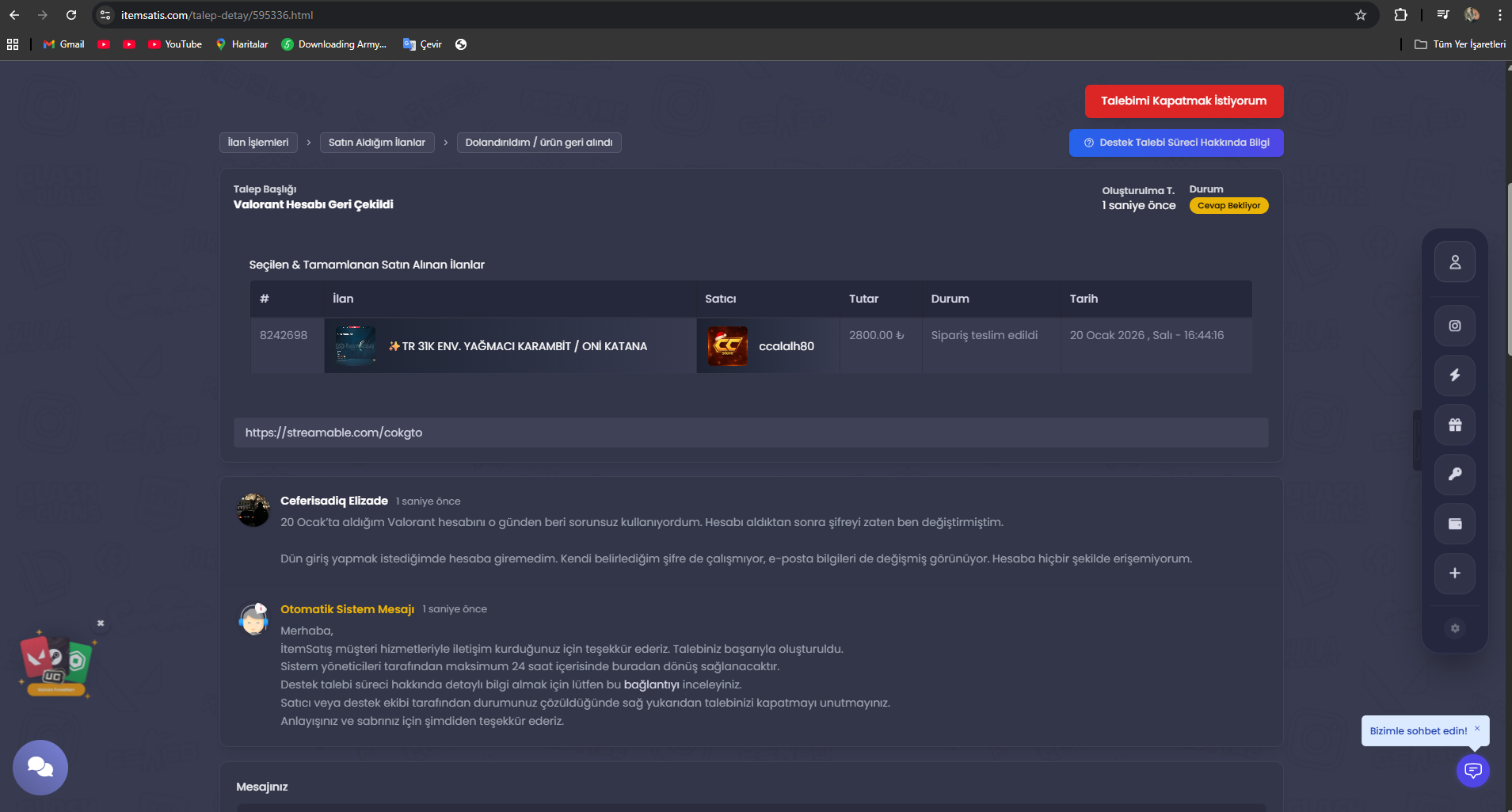This screenshot has width=1512, height=812.
Task: Open the Gmail bookmark
Action: [x=64, y=44]
